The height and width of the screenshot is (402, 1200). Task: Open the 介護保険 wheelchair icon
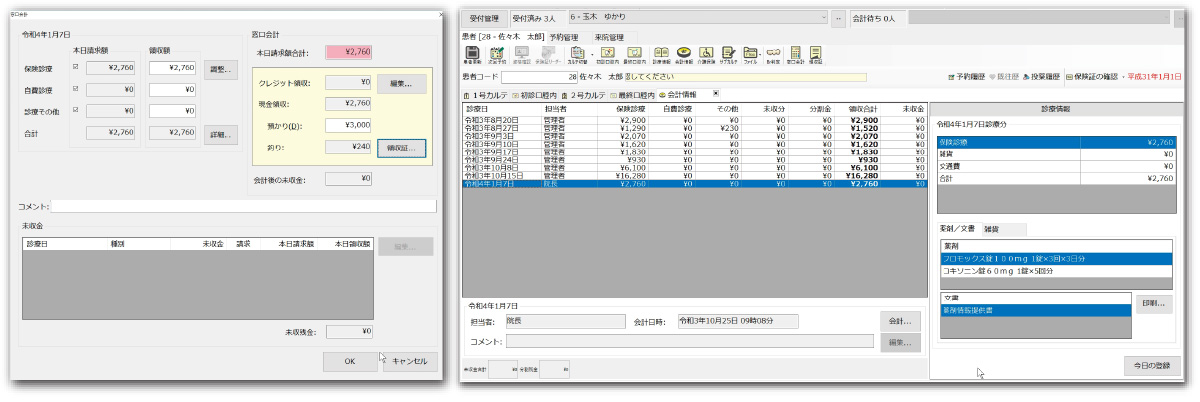pyautogui.click(x=705, y=54)
